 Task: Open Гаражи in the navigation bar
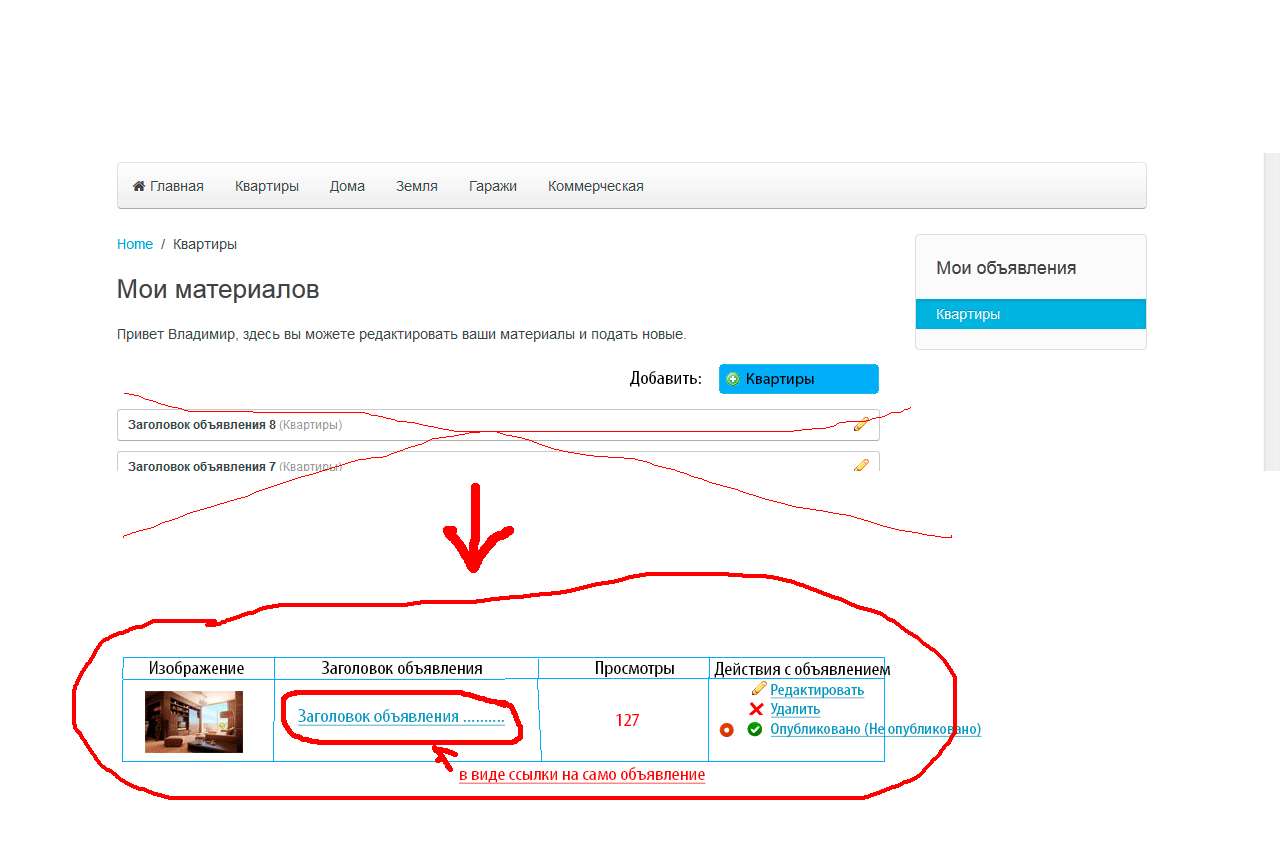(493, 186)
